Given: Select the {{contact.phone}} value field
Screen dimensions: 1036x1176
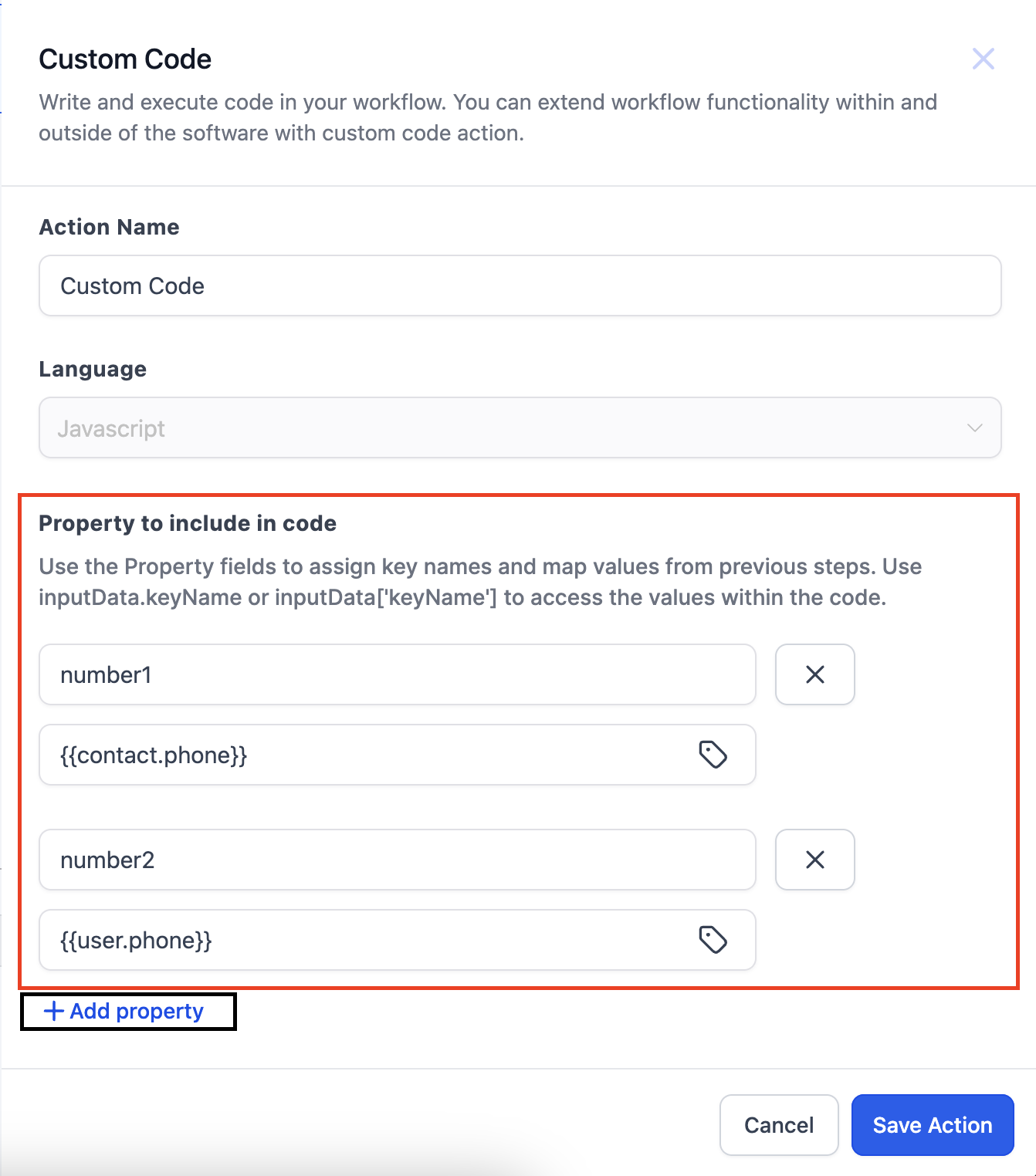Looking at the screenshot, I should pos(398,755).
